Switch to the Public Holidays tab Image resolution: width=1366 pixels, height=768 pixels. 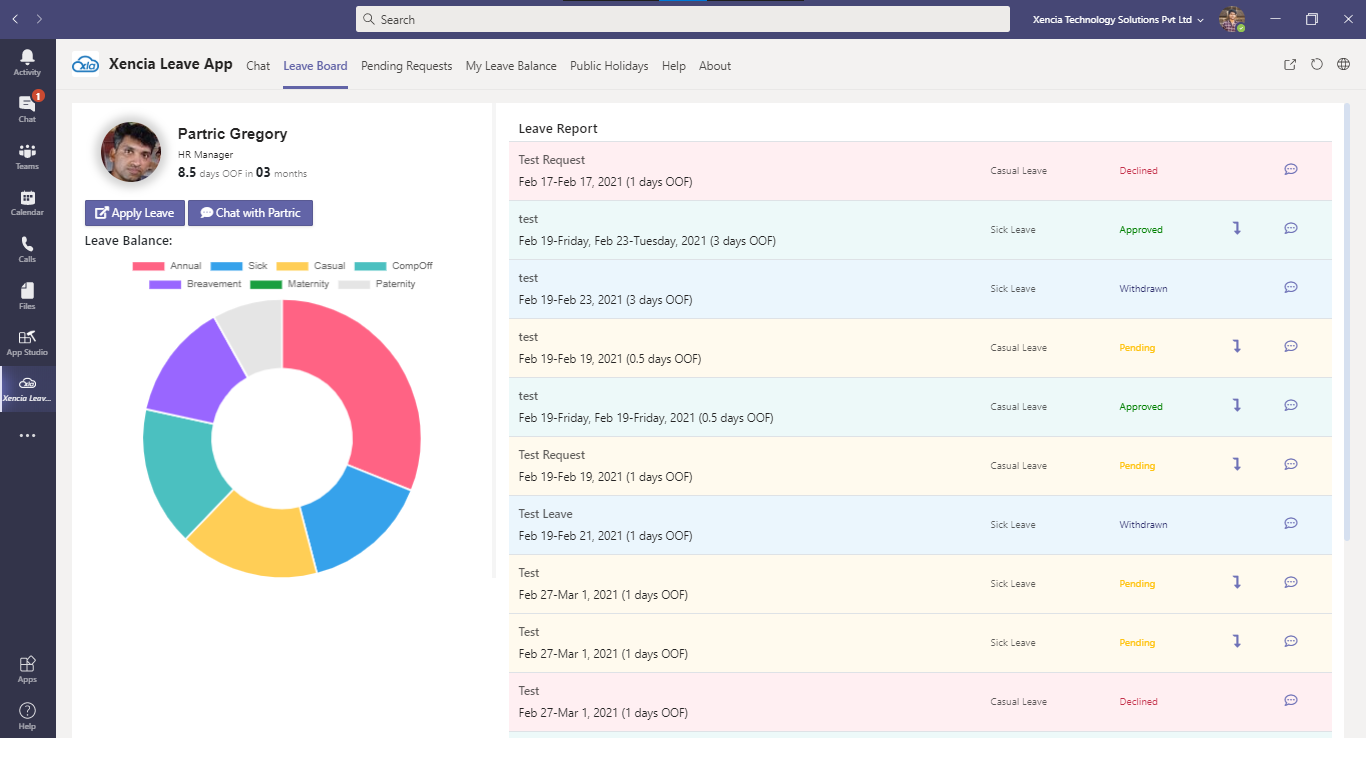point(609,66)
